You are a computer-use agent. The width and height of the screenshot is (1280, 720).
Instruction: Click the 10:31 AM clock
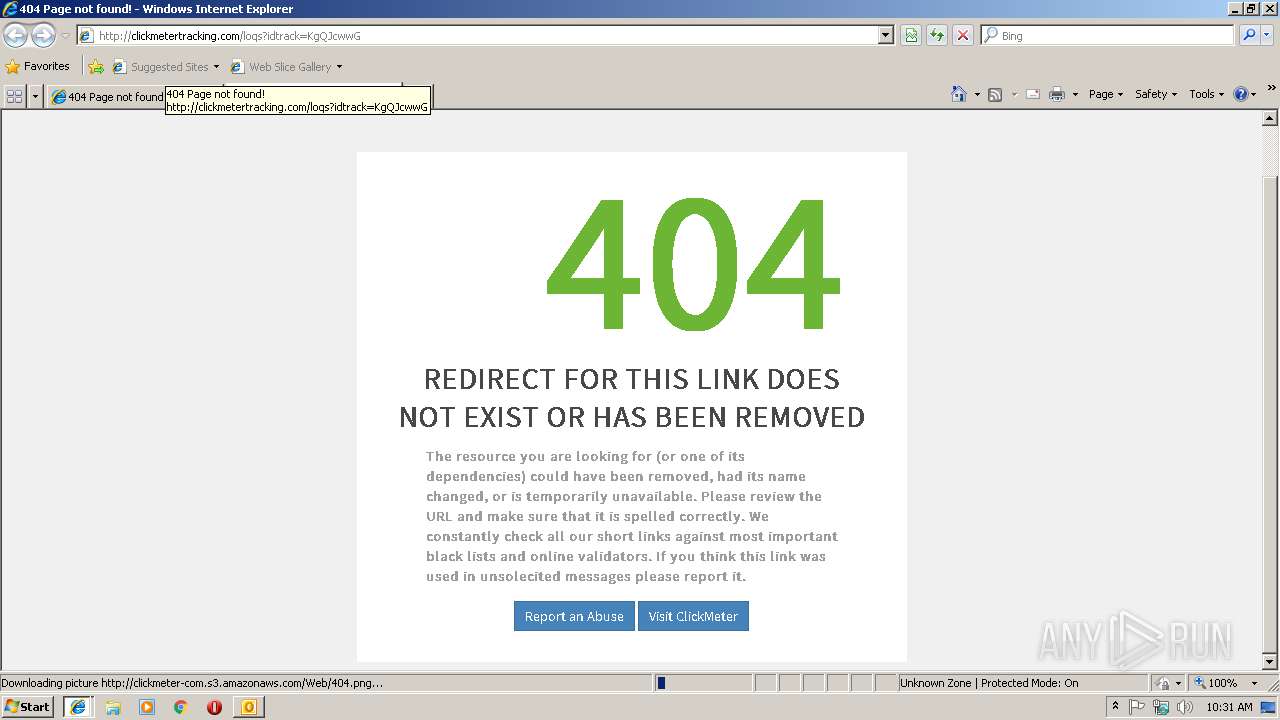(x=1229, y=707)
